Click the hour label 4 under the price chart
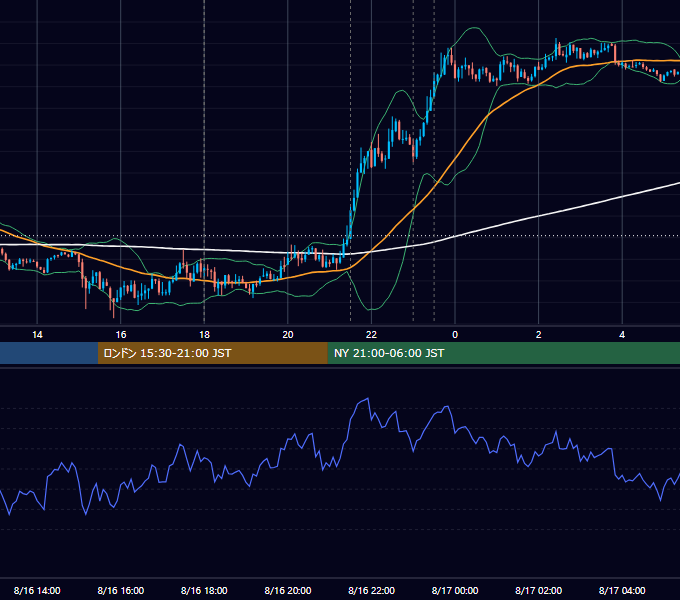Viewport: 680px width, 600px height. click(622, 335)
